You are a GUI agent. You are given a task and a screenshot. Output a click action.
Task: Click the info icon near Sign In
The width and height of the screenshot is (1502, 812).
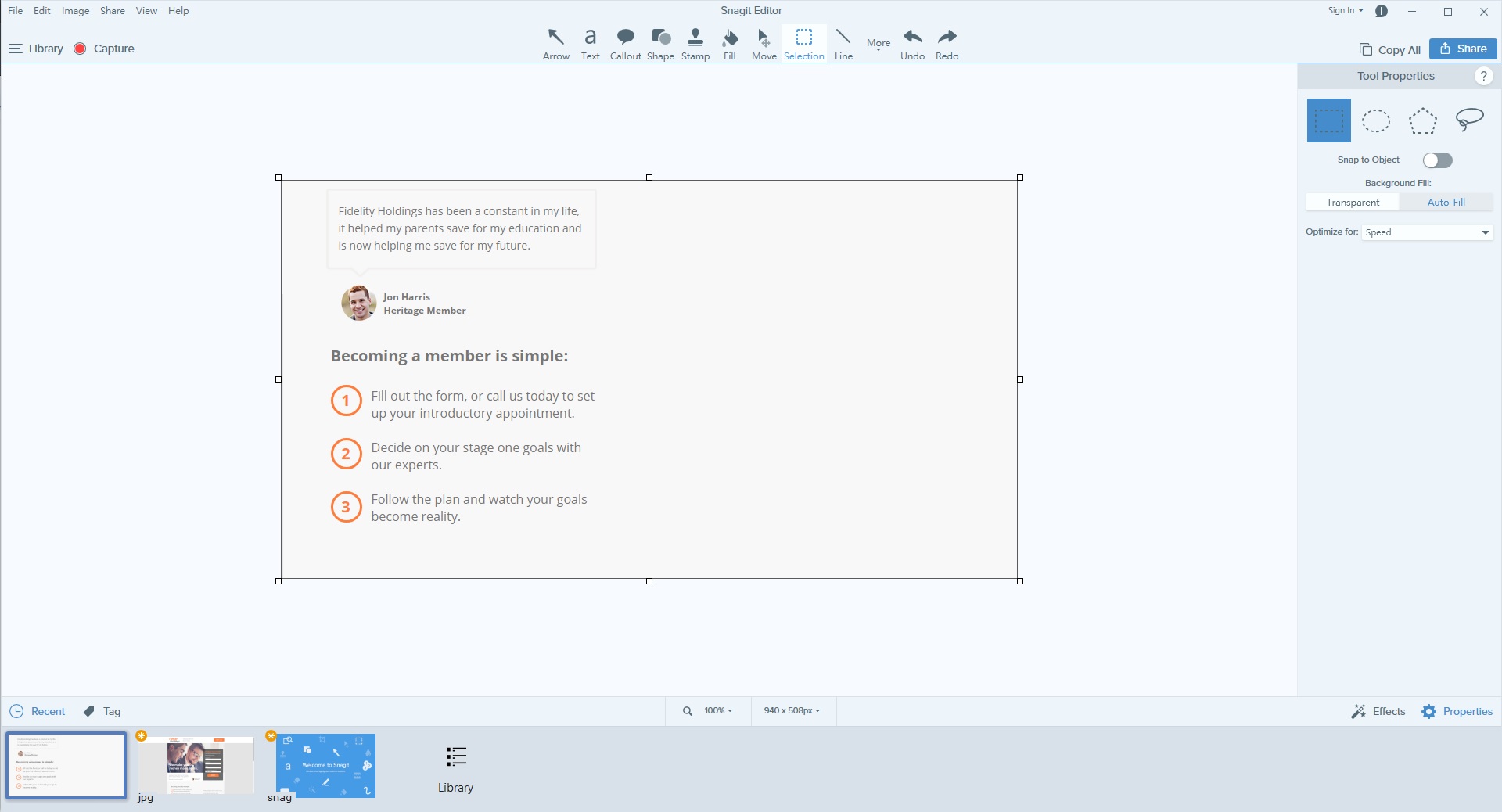(1382, 11)
